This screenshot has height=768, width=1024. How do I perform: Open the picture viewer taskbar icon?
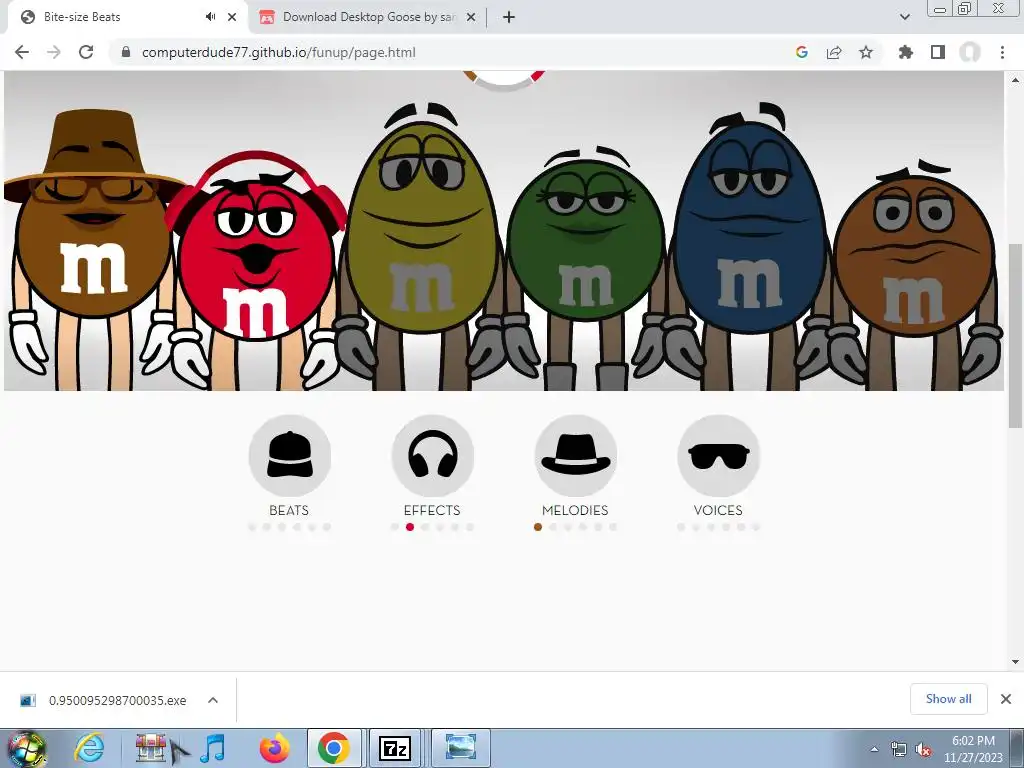pos(460,748)
